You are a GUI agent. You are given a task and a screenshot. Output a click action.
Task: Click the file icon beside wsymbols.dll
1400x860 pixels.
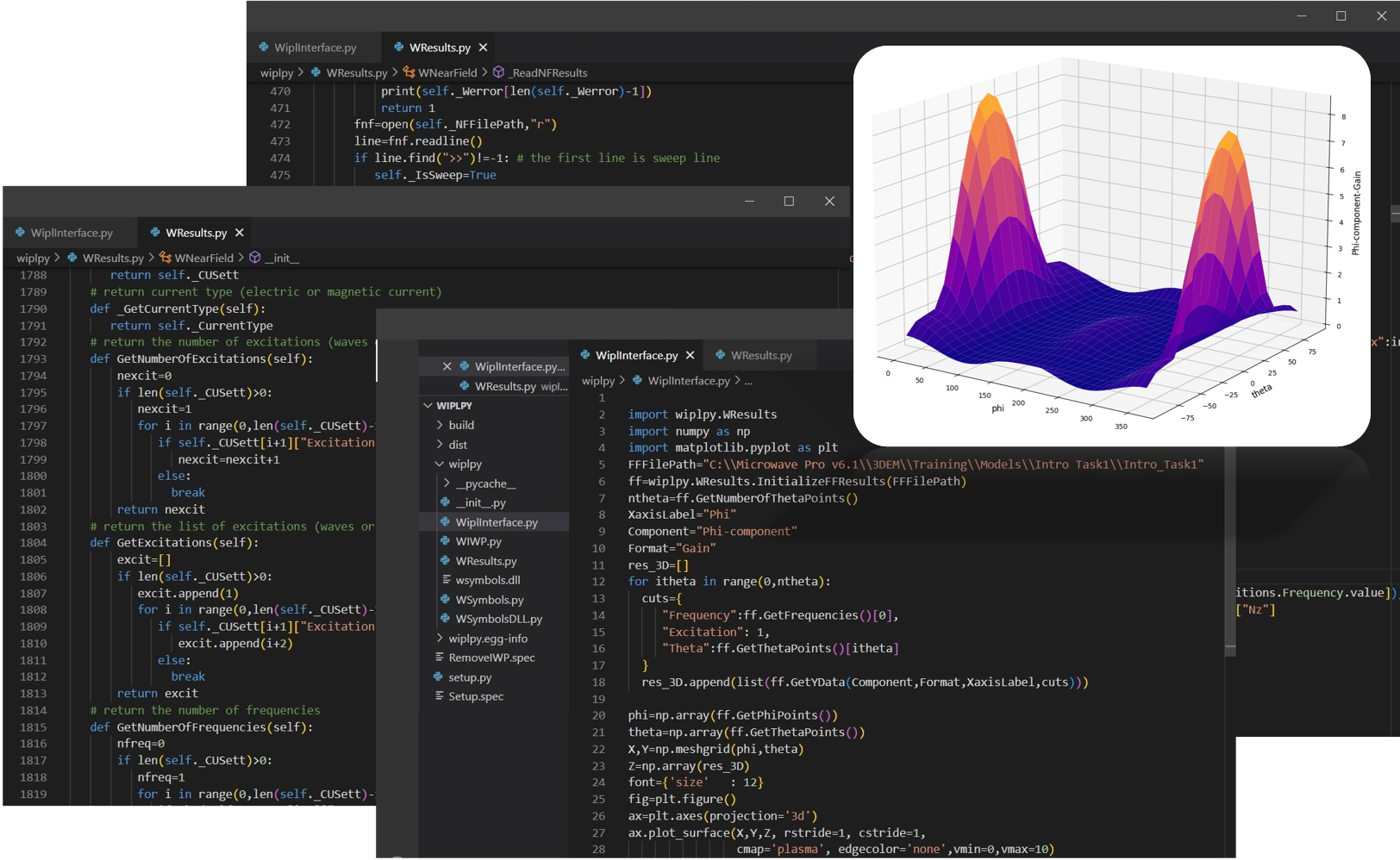click(x=446, y=580)
